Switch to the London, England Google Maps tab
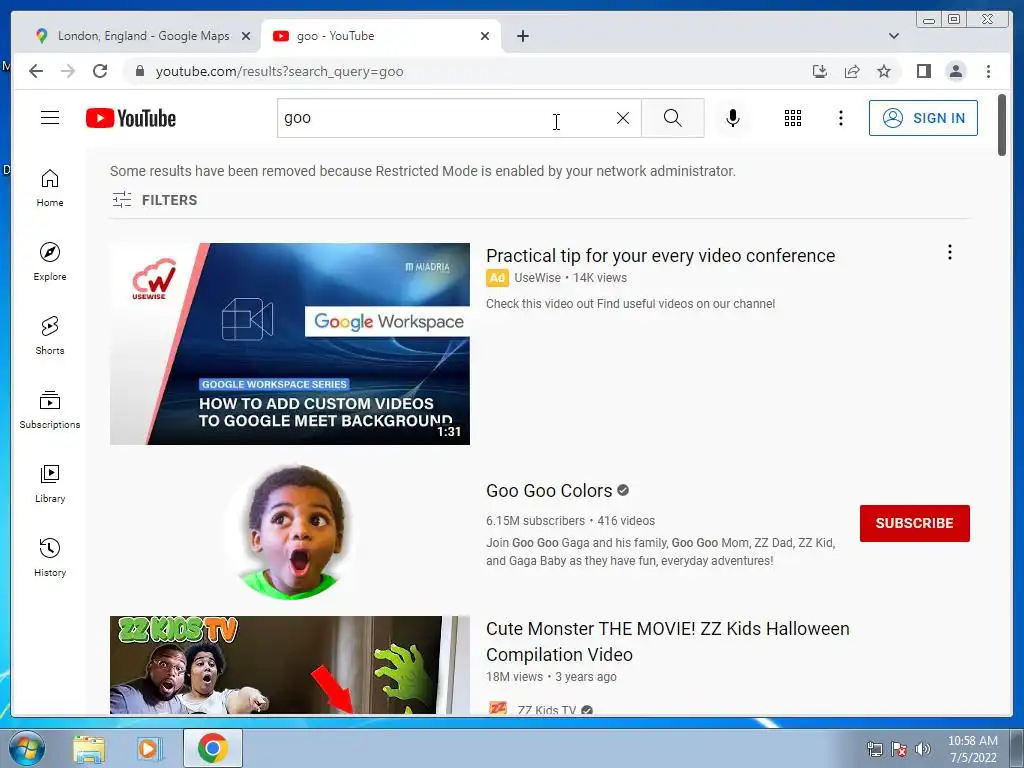 [x=143, y=36]
